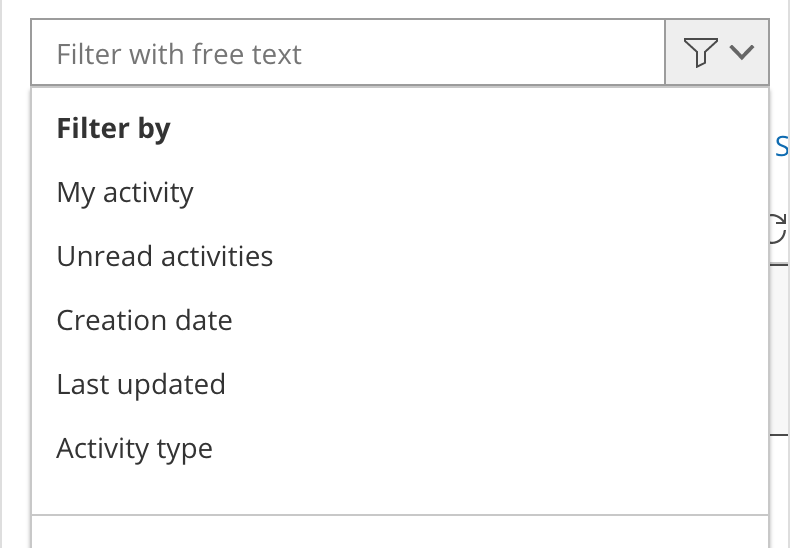Filter the list by activity type
Image resolution: width=790 pixels, height=548 pixels.
[x=134, y=448]
